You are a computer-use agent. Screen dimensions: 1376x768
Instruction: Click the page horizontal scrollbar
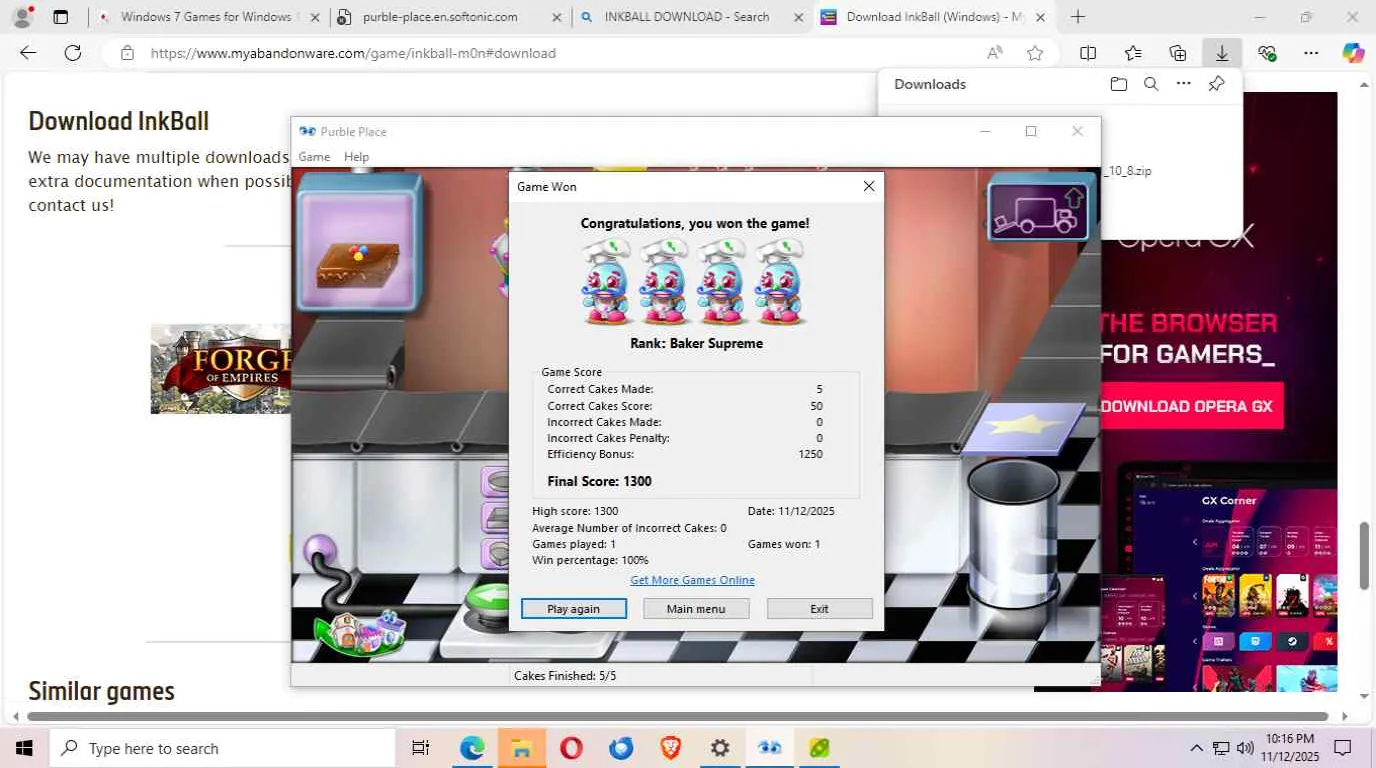(x=678, y=716)
